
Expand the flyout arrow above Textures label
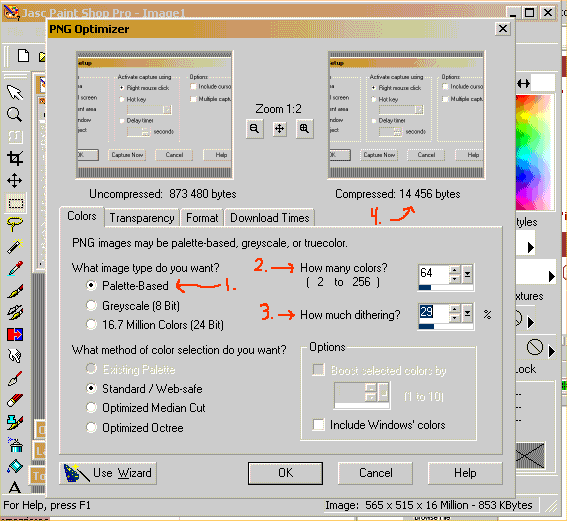pyautogui.click(x=551, y=277)
